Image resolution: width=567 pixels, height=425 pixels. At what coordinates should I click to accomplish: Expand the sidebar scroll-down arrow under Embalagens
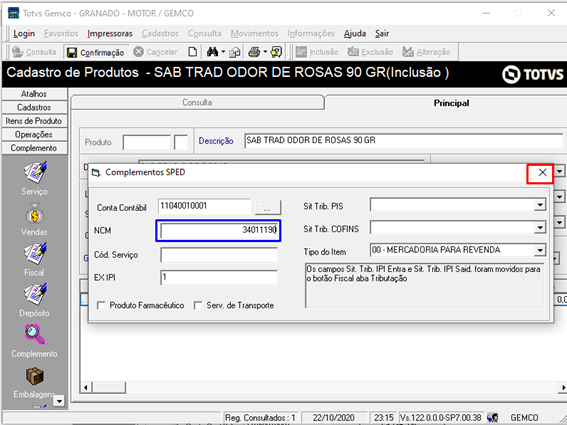point(59,401)
